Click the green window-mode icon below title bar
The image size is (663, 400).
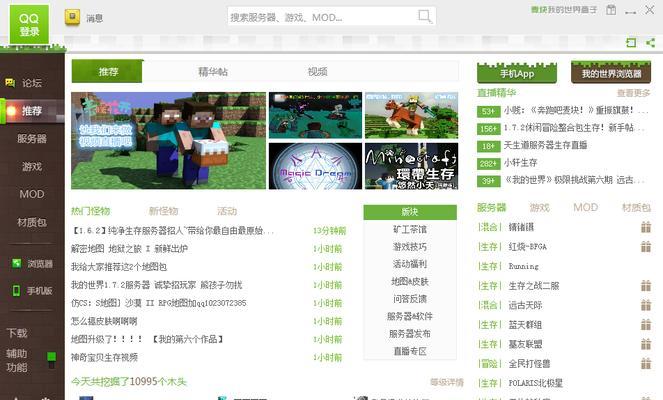(631, 42)
